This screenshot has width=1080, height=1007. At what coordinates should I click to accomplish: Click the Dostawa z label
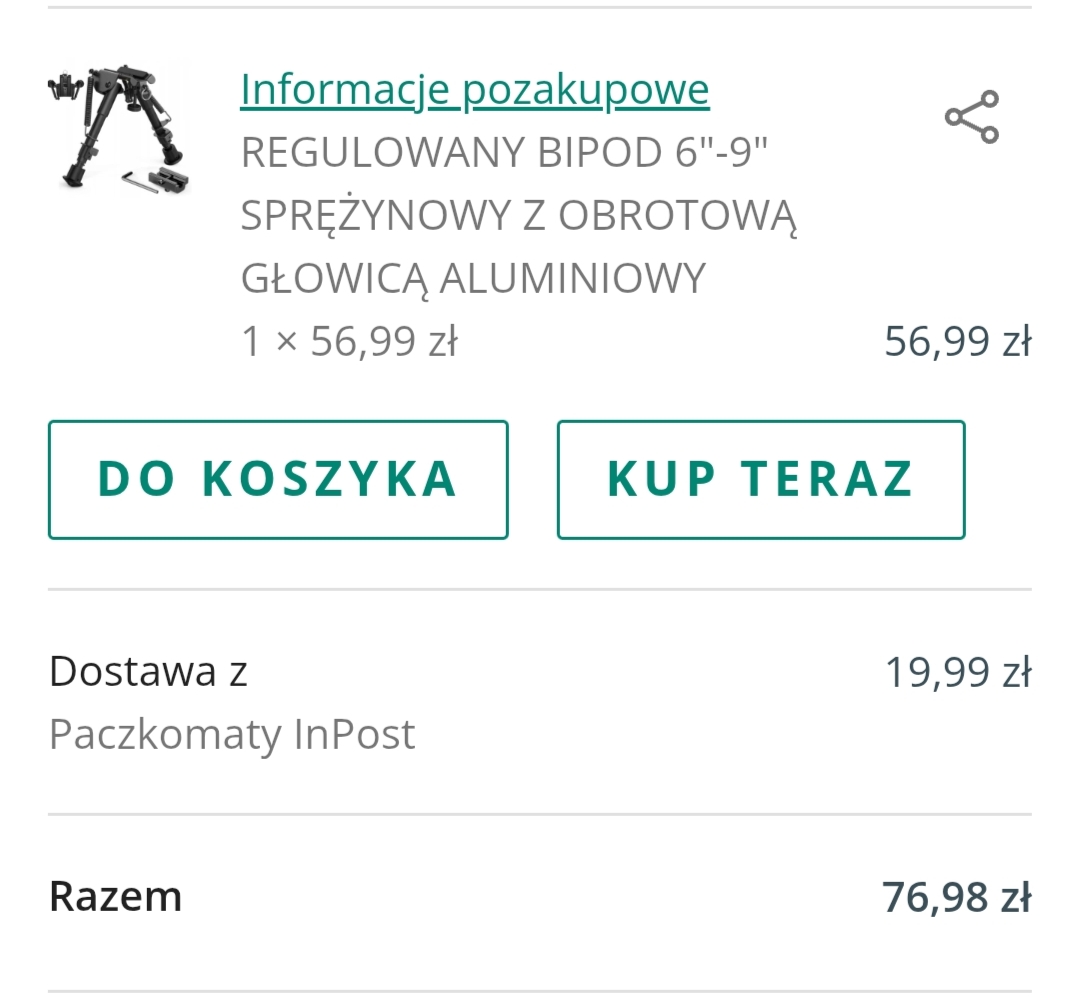[148, 671]
